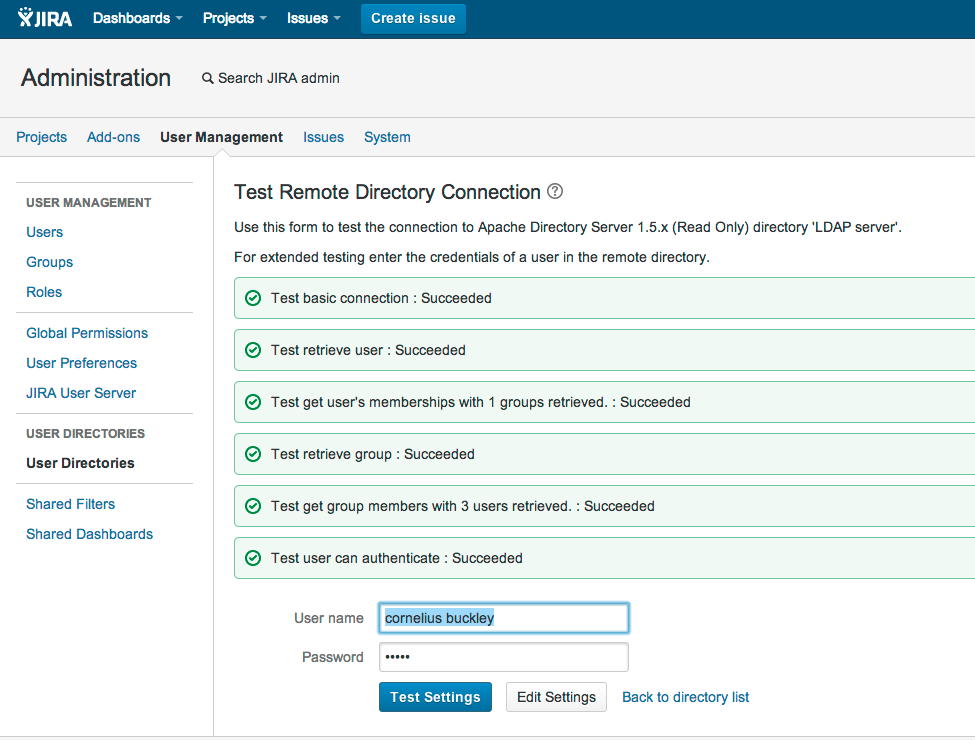975x740 pixels.
Task: Click 'Test retrieve user : Succeeded' message
Action: (x=368, y=351)
